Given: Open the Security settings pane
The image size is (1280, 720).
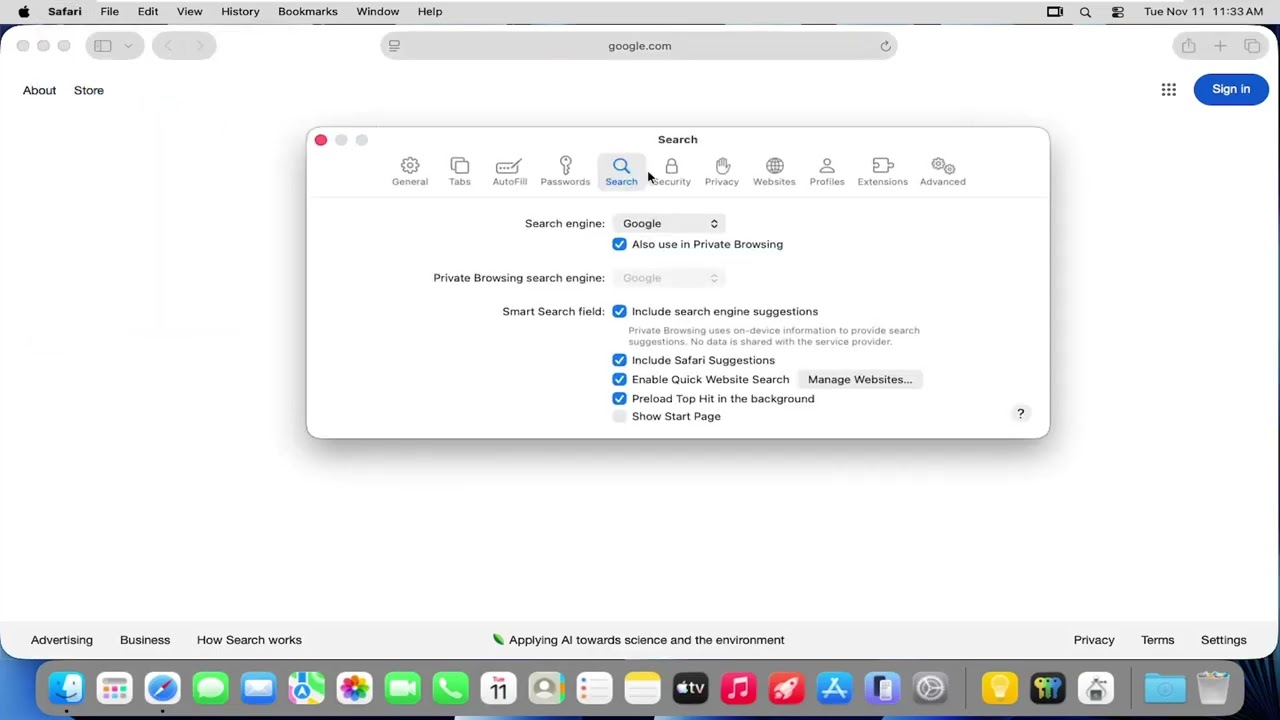Looking at the screenshot, I should pyautogui.click(x=672, y=171).
